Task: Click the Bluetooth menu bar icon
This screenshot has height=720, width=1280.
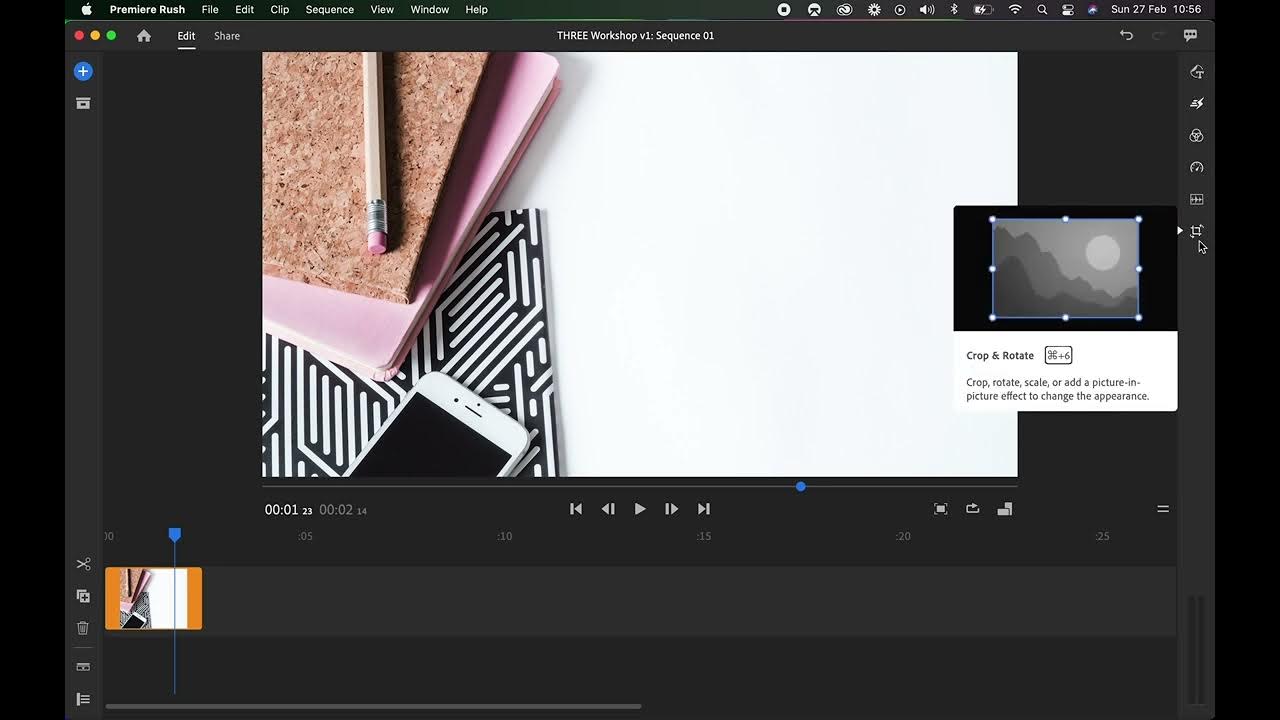Action: pyautogui.click(x=954, y=9)
